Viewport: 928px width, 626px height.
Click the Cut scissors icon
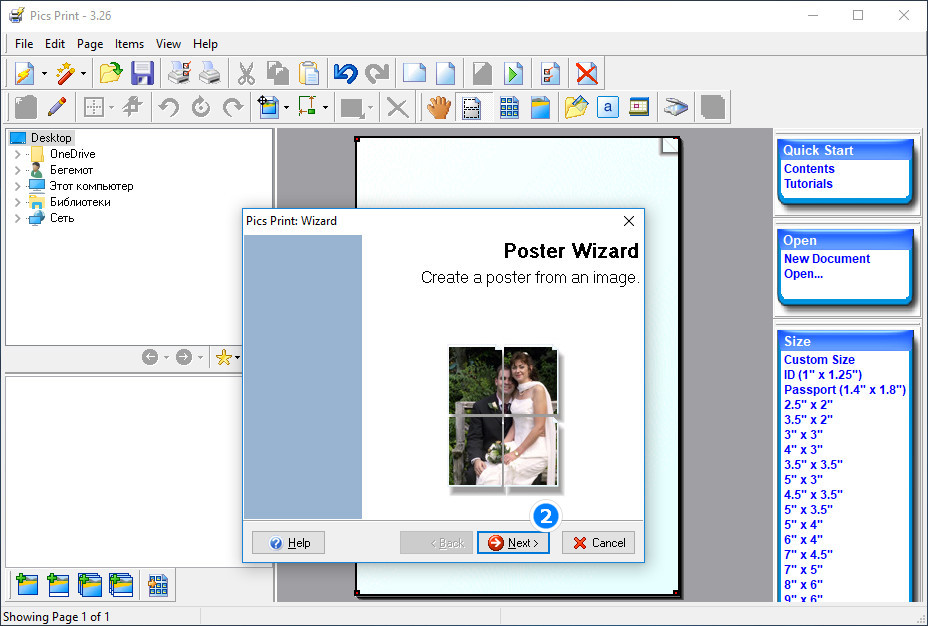click(246, 73)
